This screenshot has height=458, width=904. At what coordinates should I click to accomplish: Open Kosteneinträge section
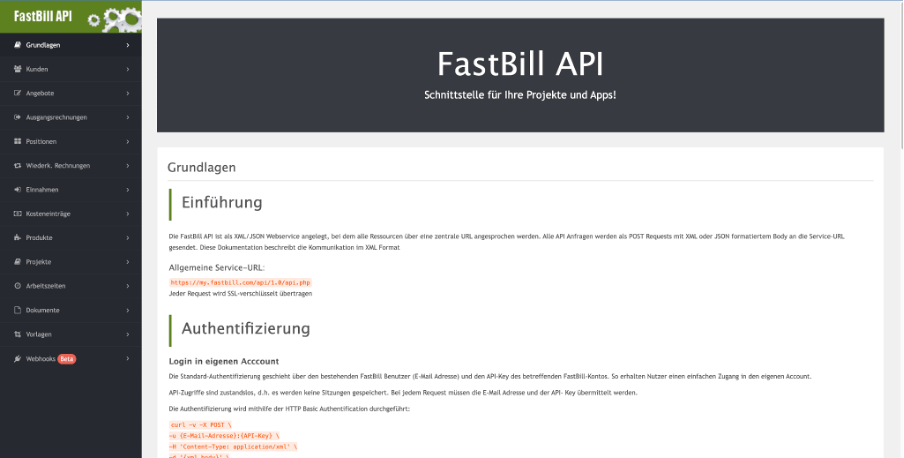pyautogui.click(x=70, y=213)
